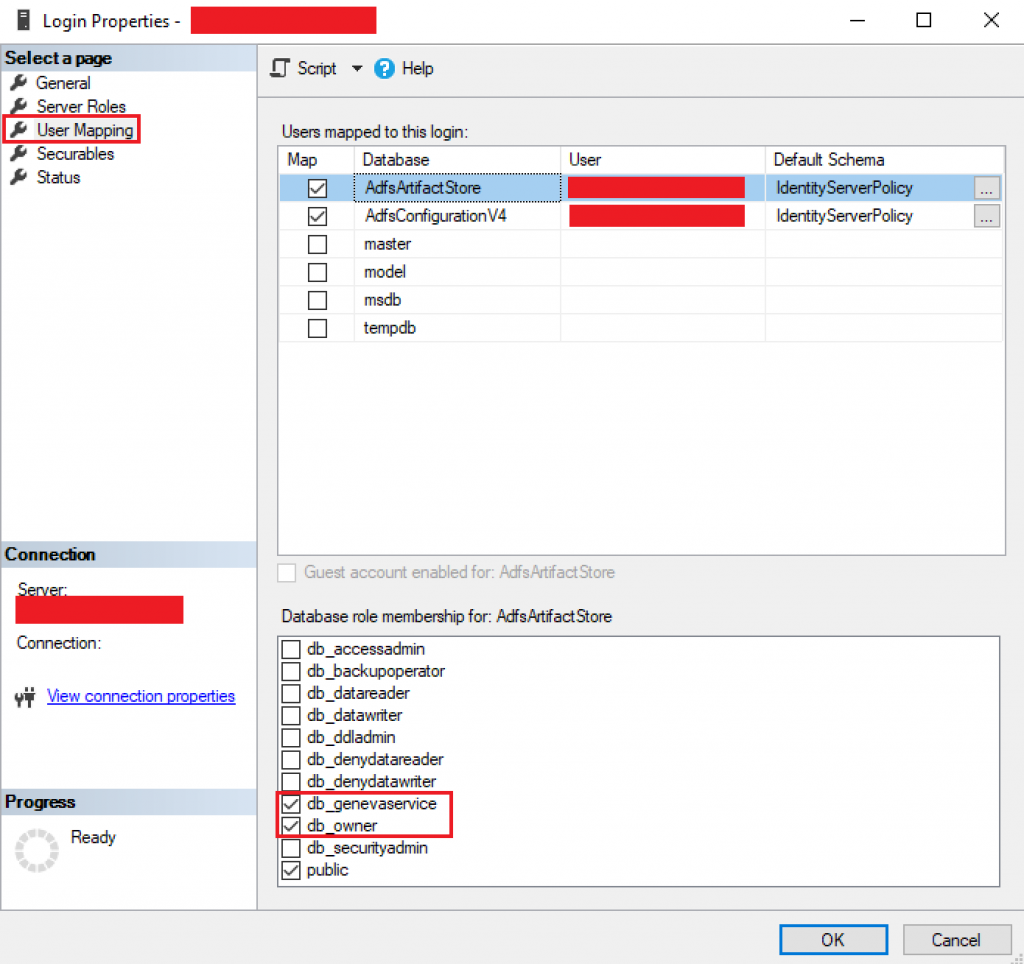Open the User Mapping page

(x=85, y=130)
